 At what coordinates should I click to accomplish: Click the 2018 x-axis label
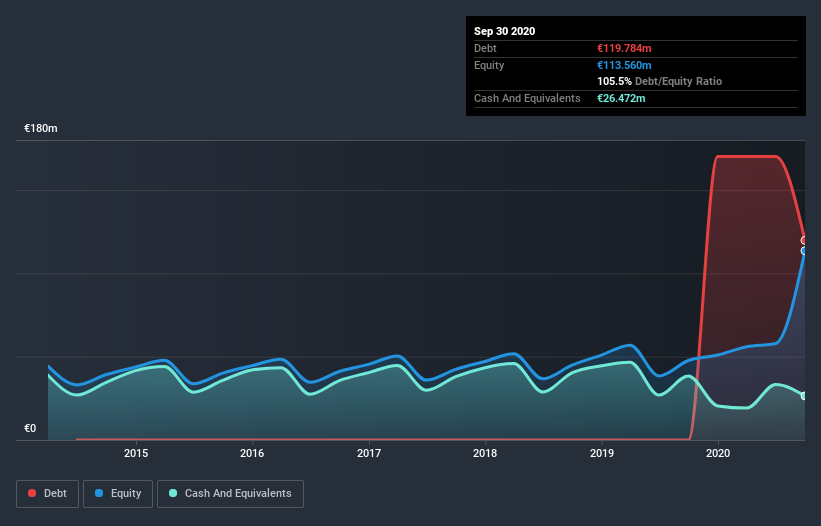point(485,453)
